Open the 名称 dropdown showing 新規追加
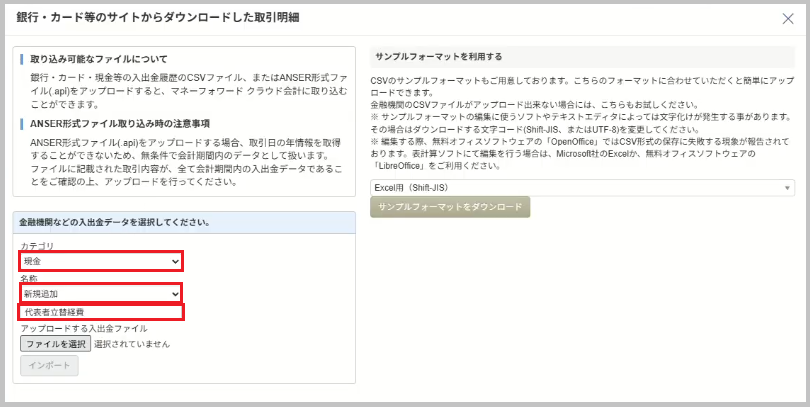 101,293
